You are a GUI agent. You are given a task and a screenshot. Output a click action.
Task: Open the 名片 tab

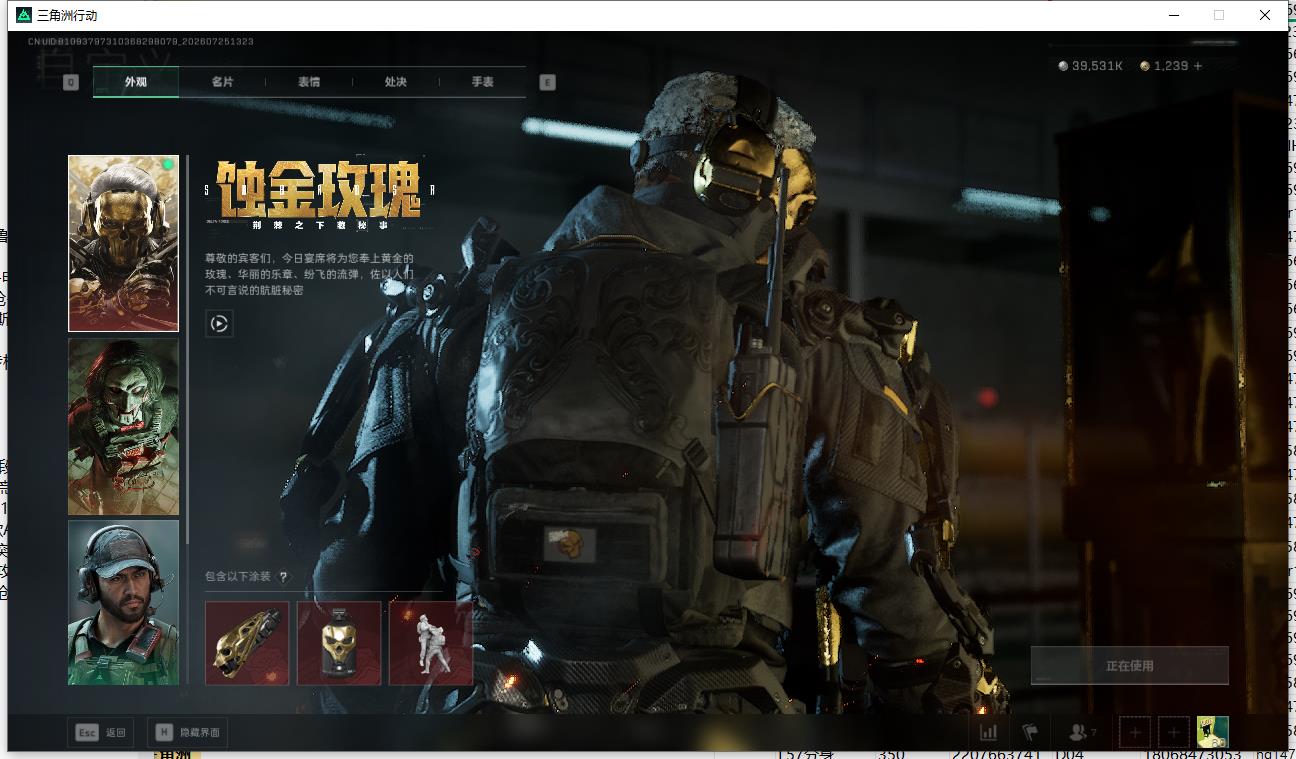click(x=222, y=82)
